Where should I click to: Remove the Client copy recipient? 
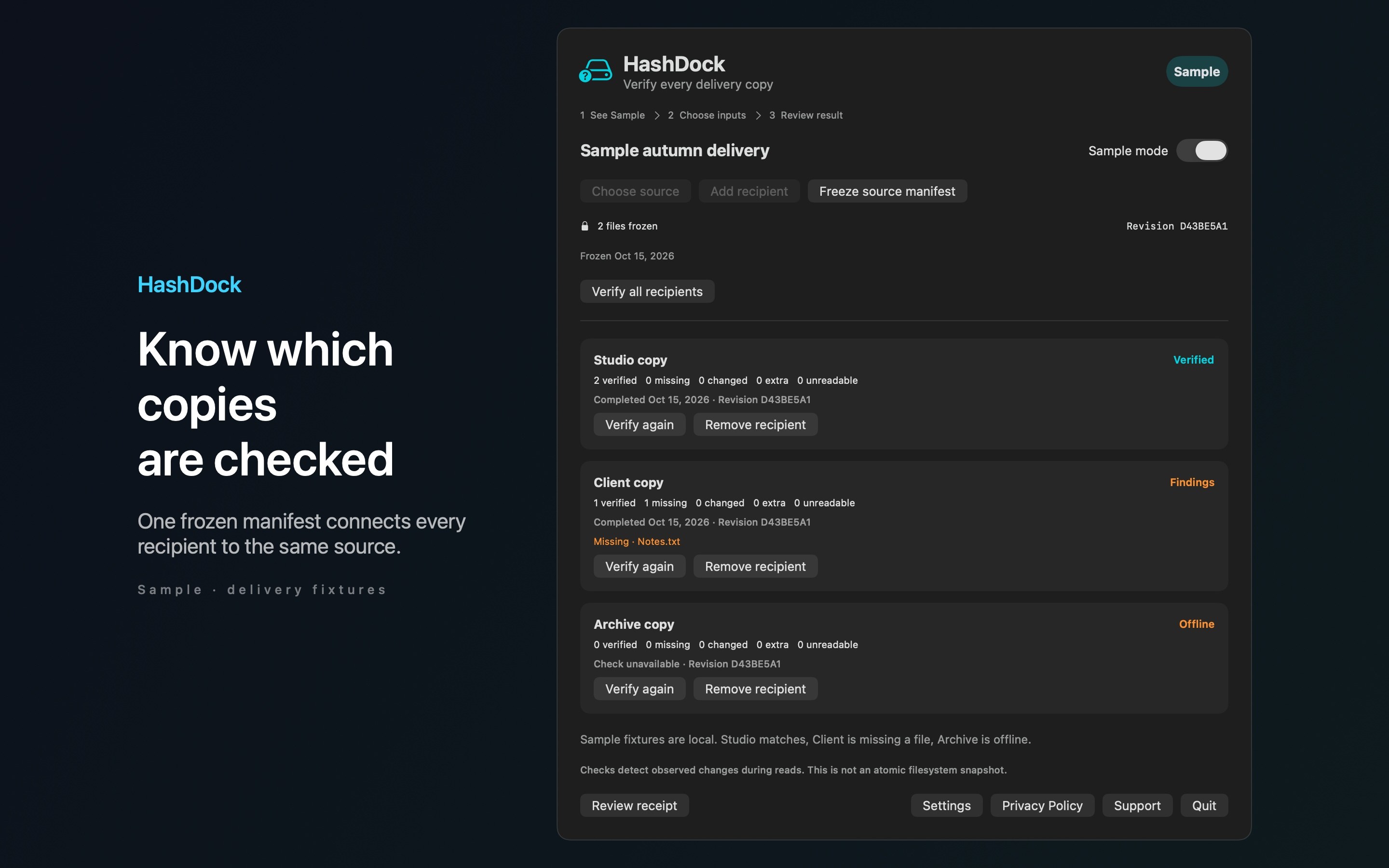(755, 567)
